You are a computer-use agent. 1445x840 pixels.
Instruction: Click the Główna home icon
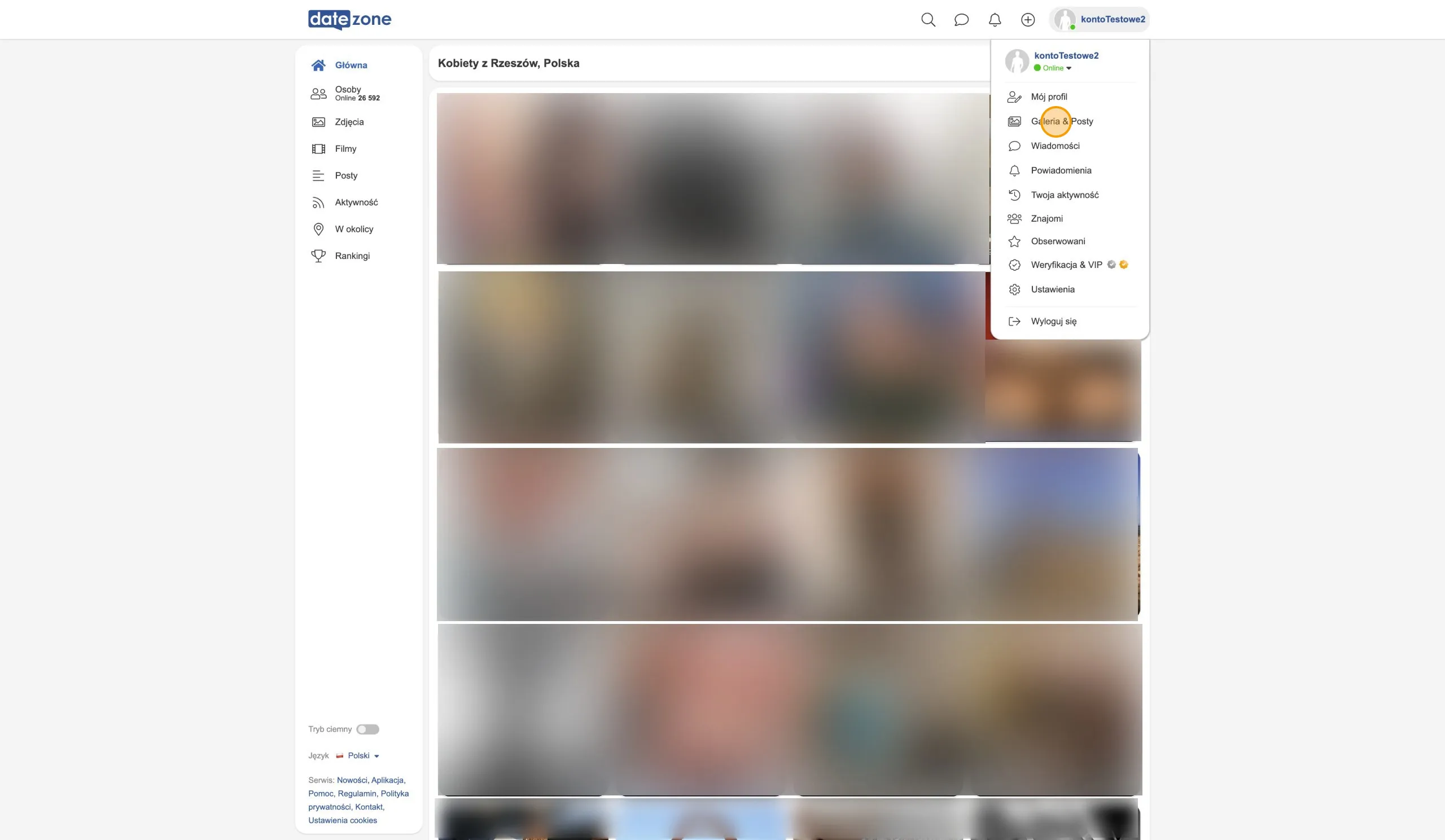pyautogui.click(x=318, y=65)
